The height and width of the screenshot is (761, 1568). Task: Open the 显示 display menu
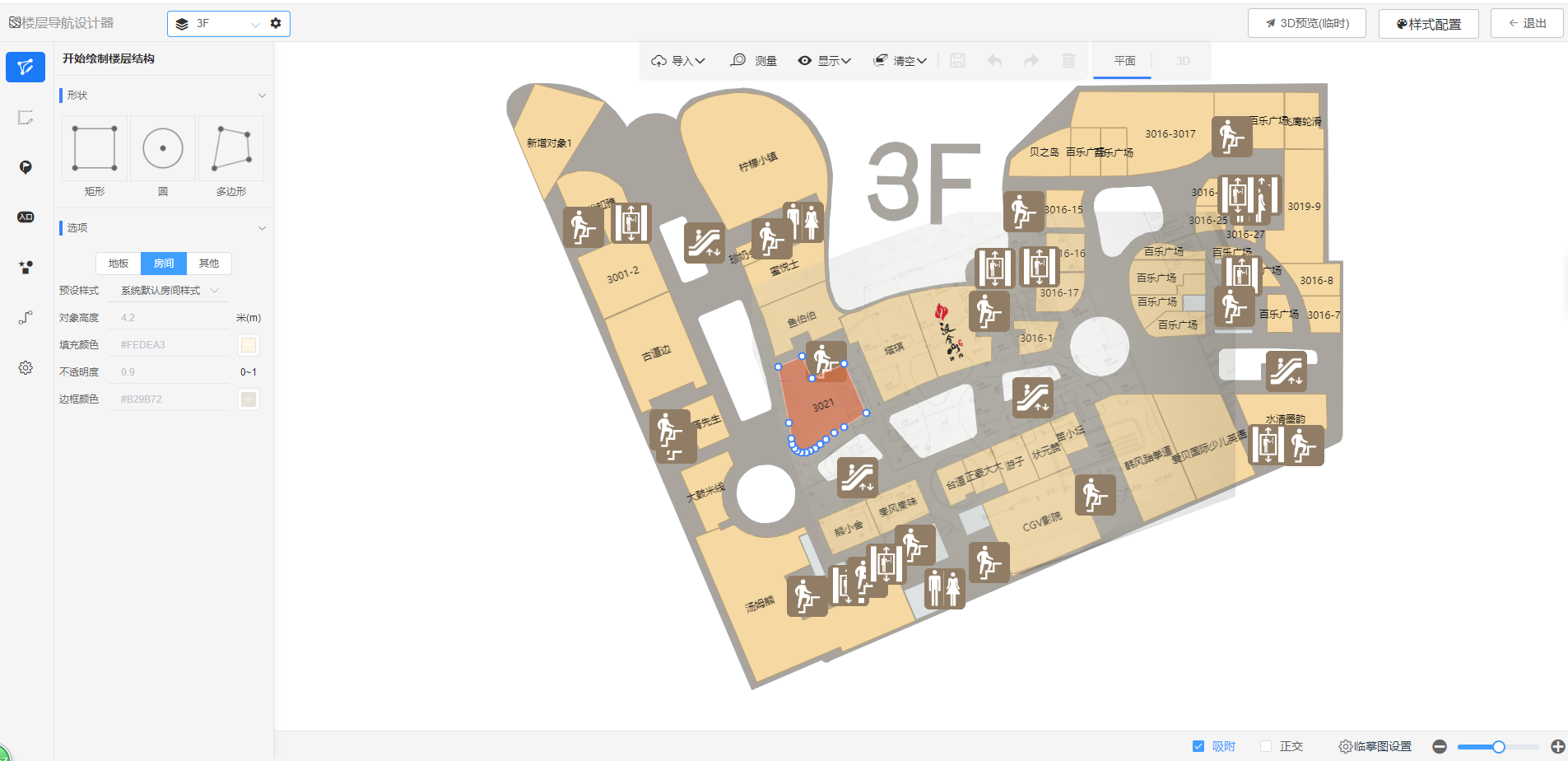[824, 61]
